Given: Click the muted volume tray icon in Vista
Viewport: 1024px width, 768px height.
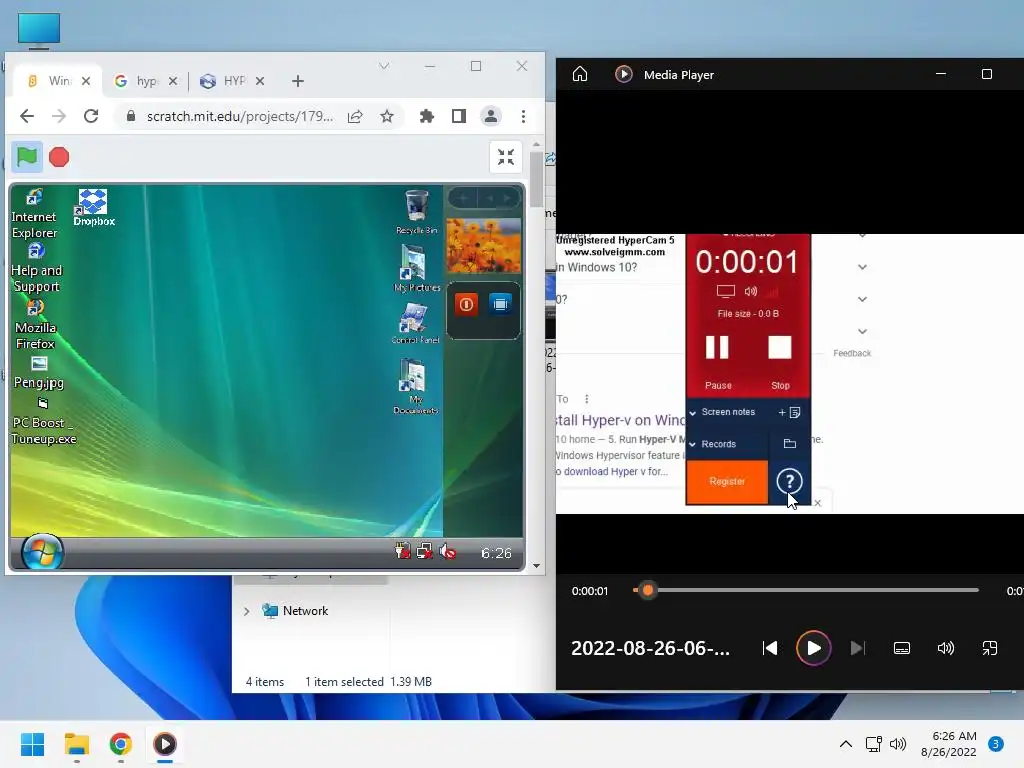Looking at the screenshot, I should [x=448, y=552].
